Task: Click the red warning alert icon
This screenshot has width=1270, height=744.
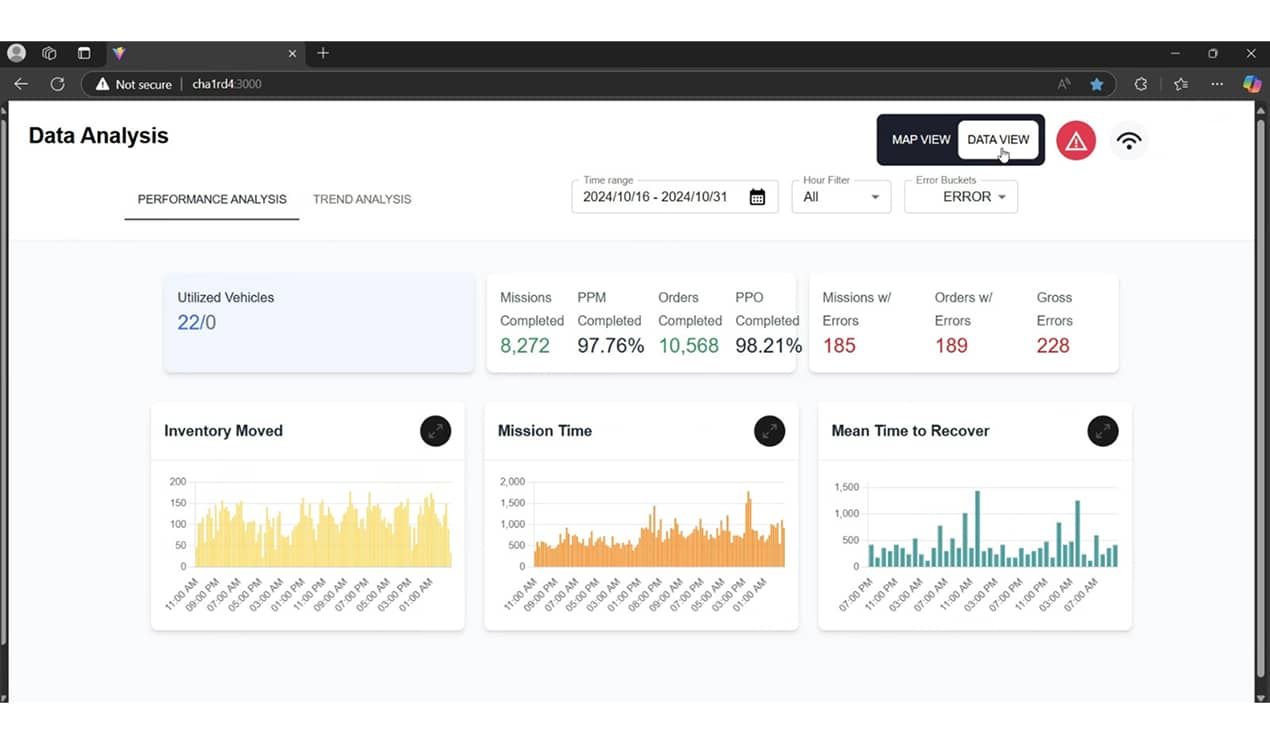Action: click(1076, 141)
